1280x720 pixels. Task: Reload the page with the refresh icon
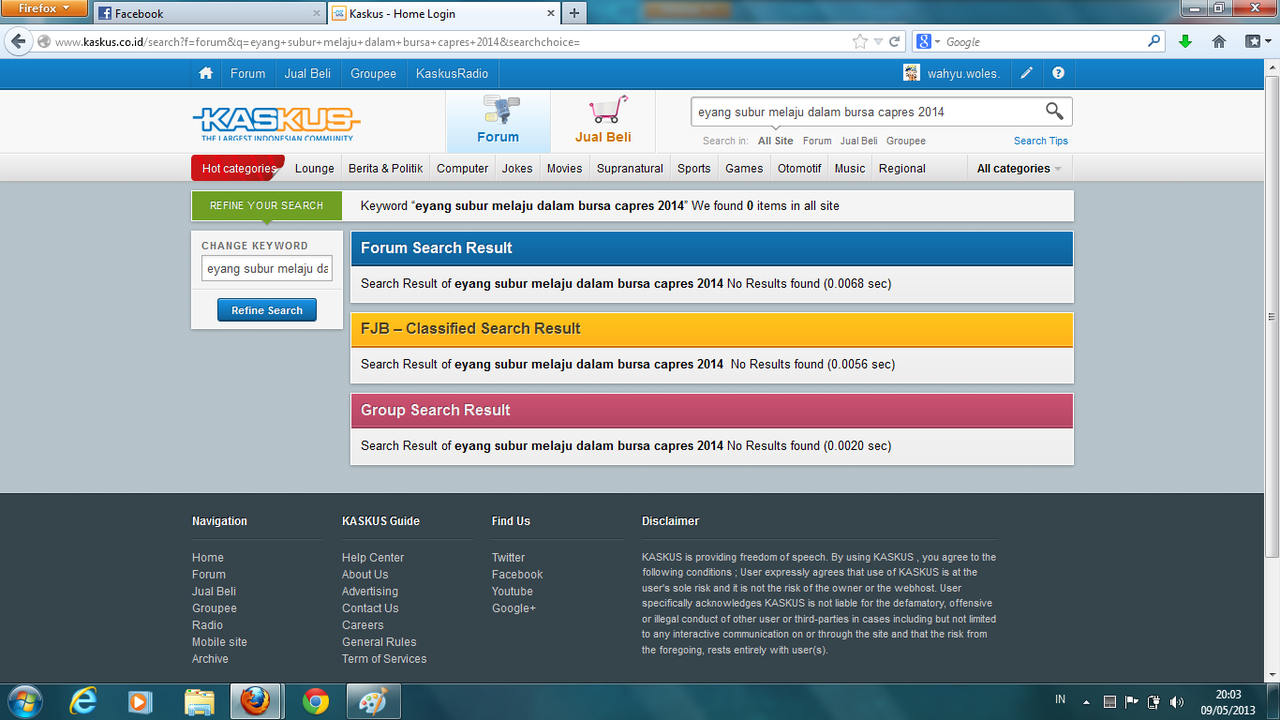(x=895, y=42)
